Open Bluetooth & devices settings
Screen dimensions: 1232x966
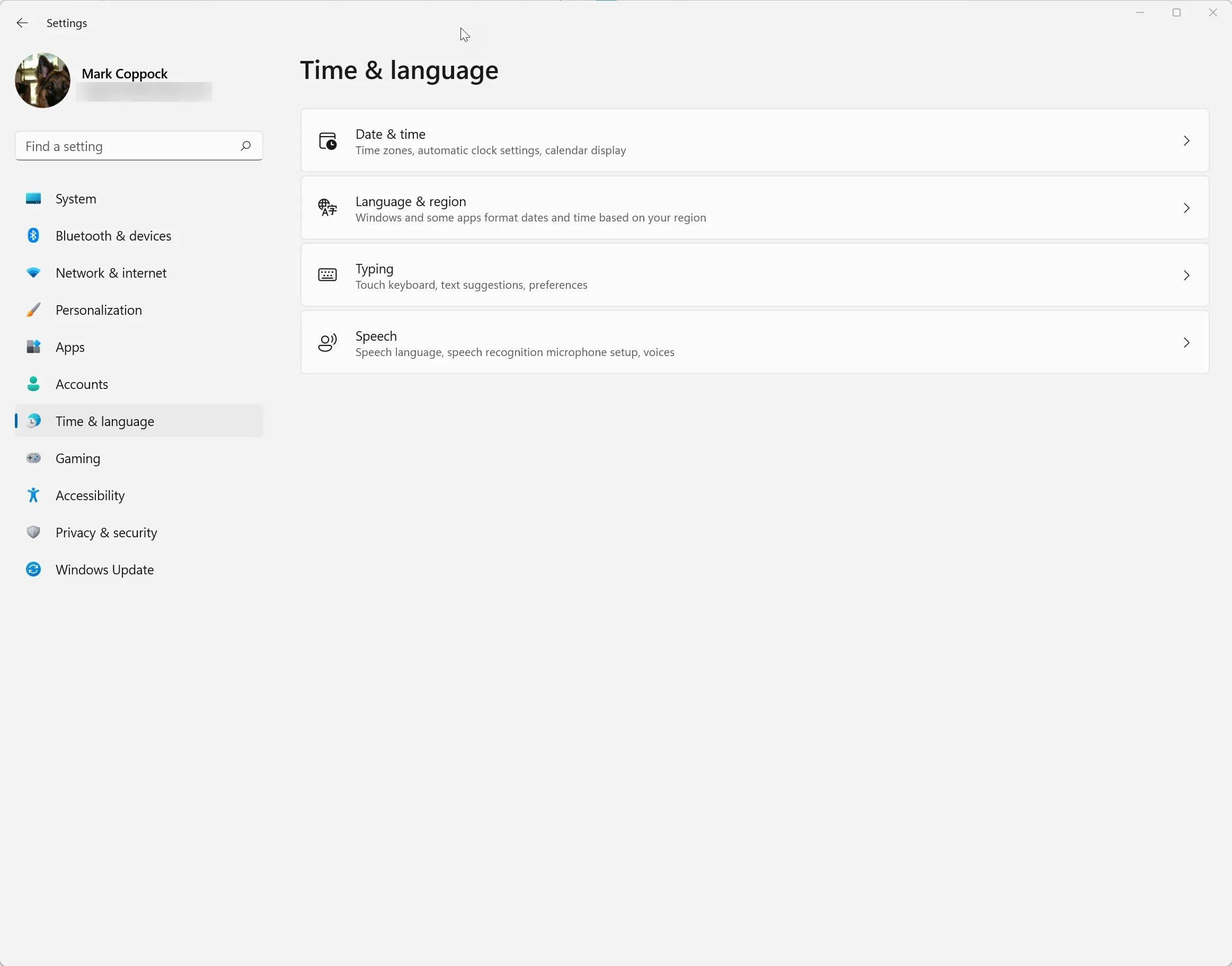113,235
